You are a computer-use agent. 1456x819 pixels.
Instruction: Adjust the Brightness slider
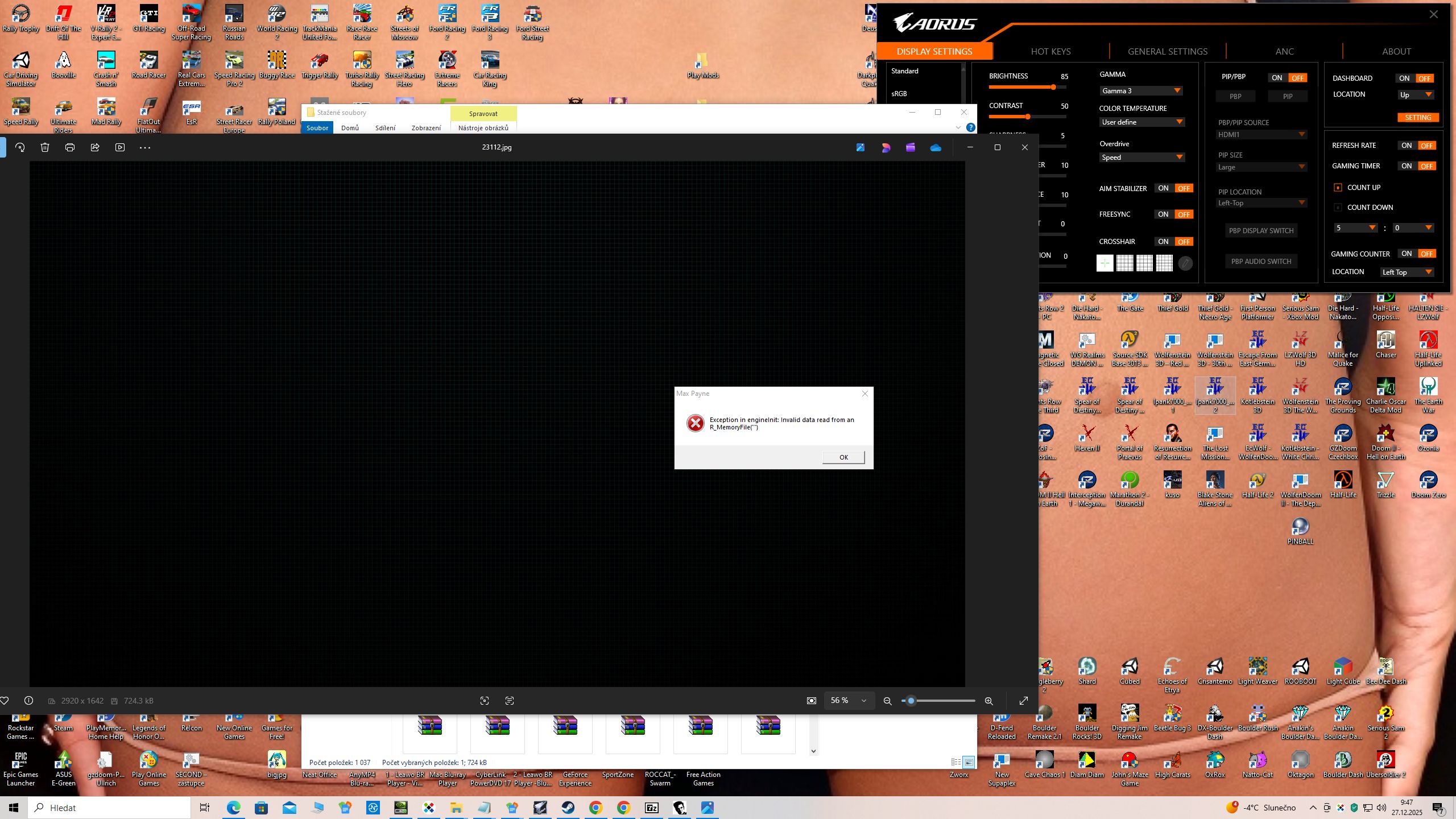[x=1053, y=87]
